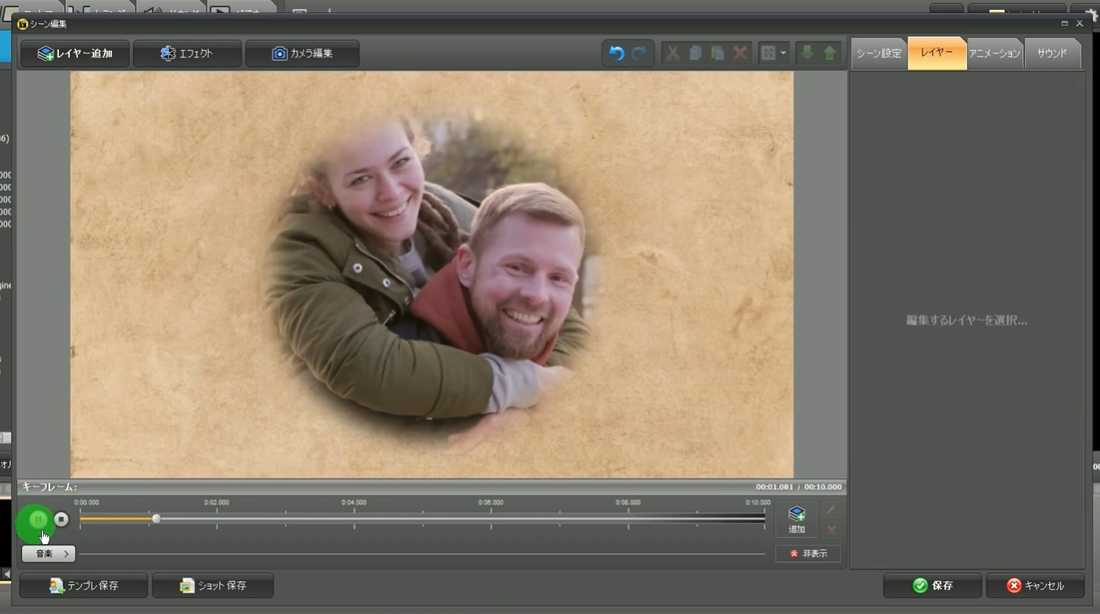Open the alignment grid dropdown
Viewport: 1100px width, 614px height.
(774, 54)
